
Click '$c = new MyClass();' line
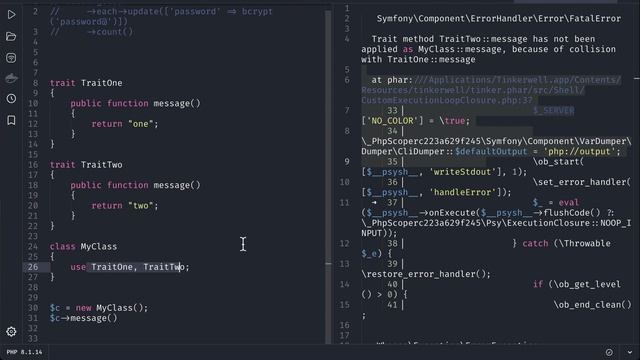[x=99, y=308]
